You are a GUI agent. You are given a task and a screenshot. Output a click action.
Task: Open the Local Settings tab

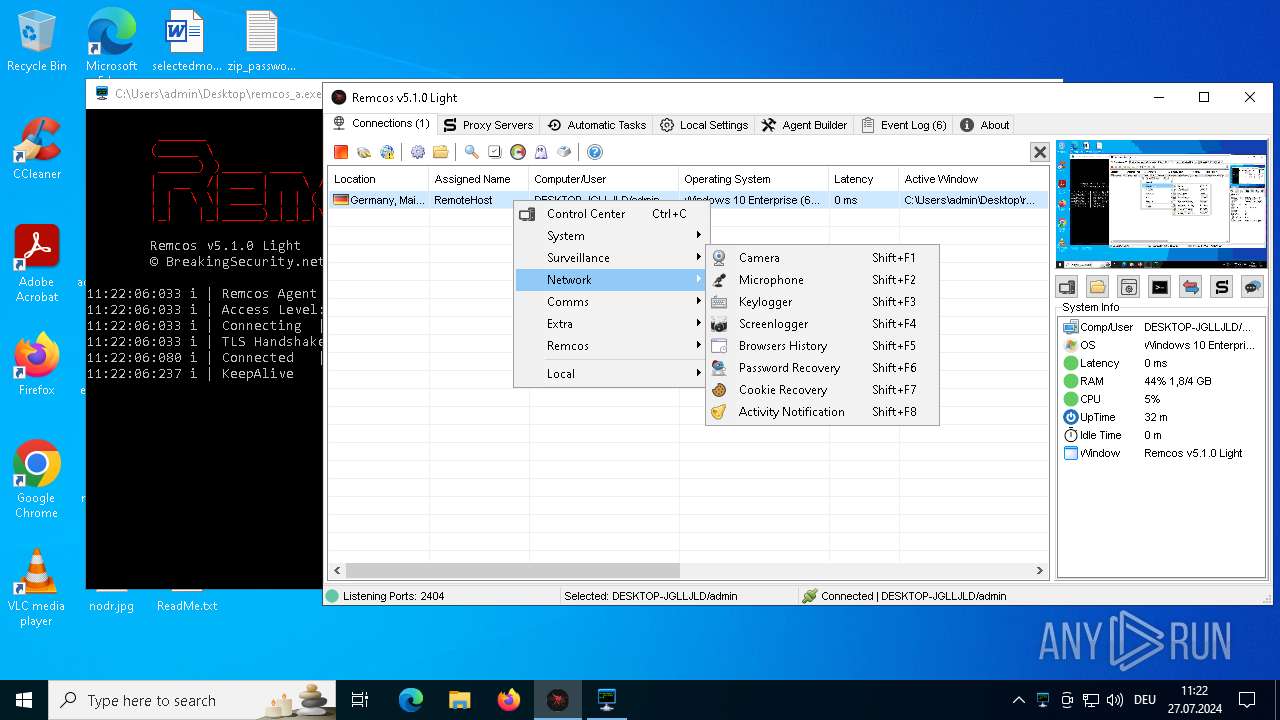[704, 125]
